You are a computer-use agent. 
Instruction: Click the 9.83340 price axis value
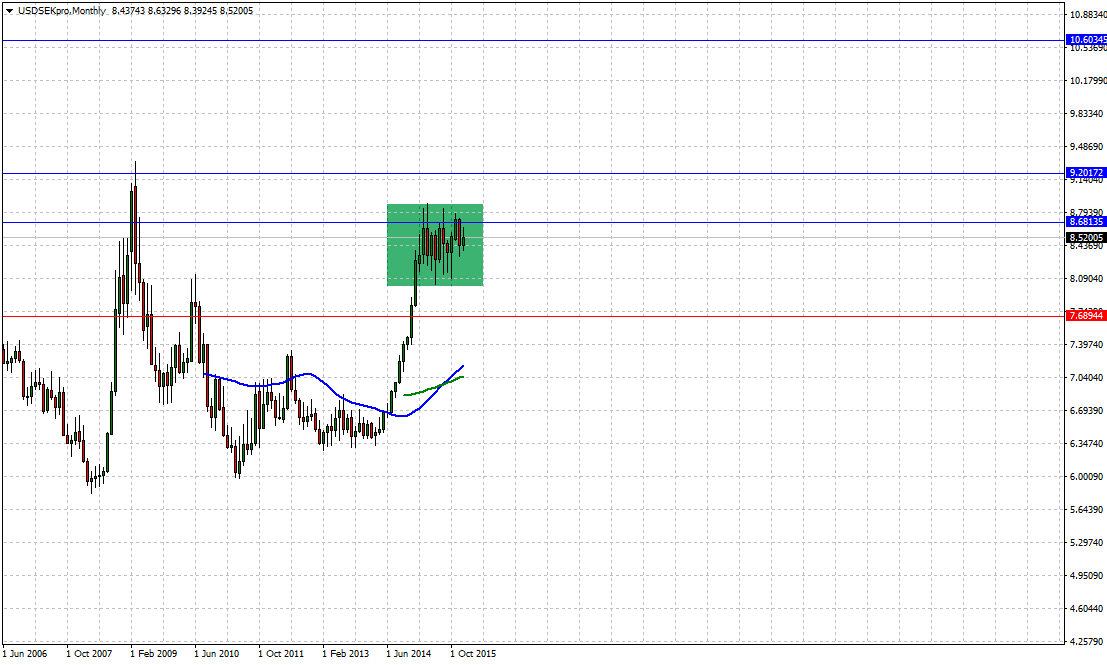tap(1087, 114)
